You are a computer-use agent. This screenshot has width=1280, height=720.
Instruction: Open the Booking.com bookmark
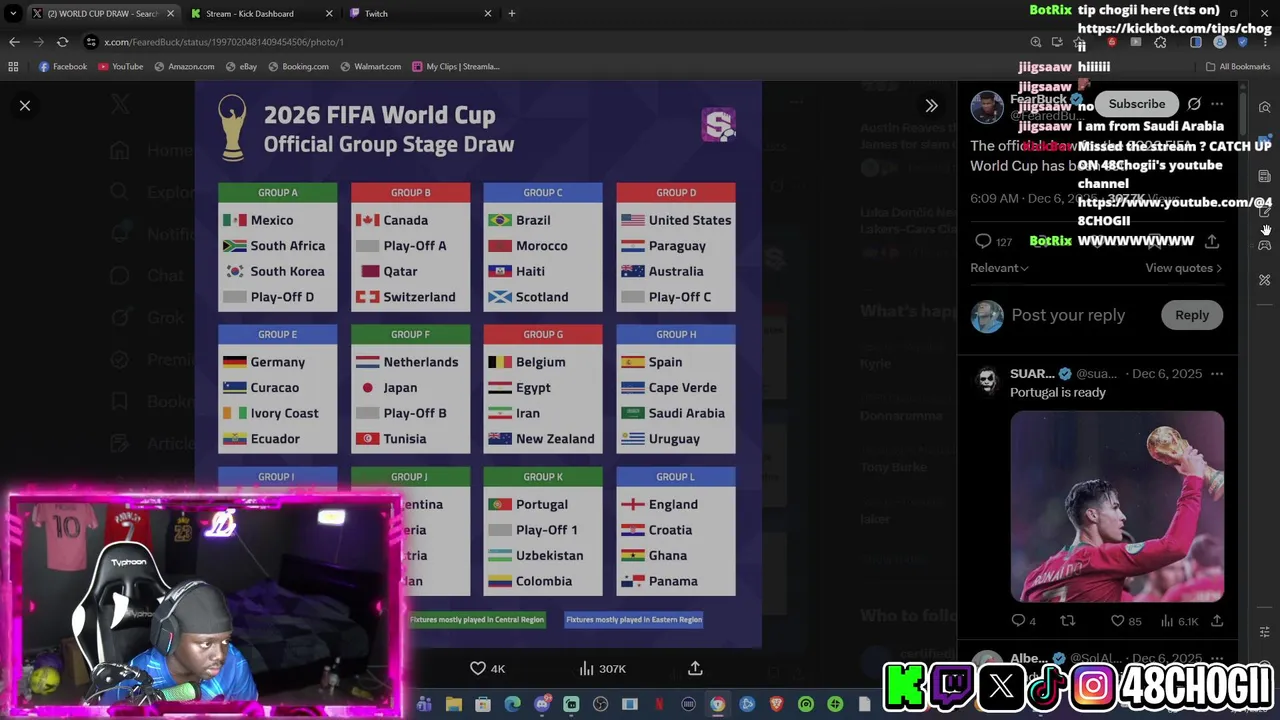[298, 66]
